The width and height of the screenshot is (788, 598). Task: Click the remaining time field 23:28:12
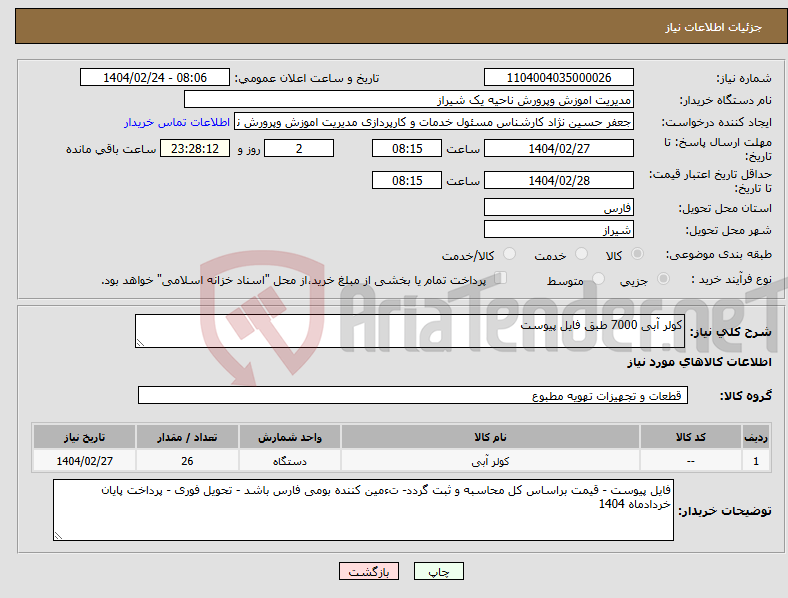pyautogui.click(x=195, y=148)
